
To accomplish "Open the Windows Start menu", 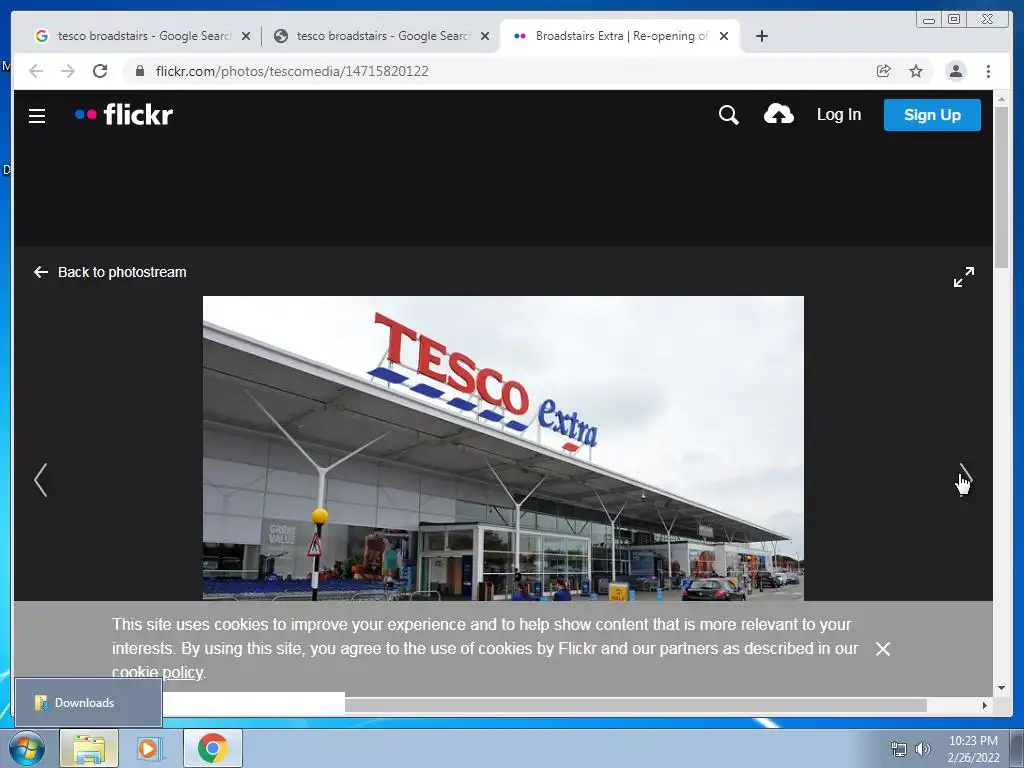I will [x=26, y=748].
